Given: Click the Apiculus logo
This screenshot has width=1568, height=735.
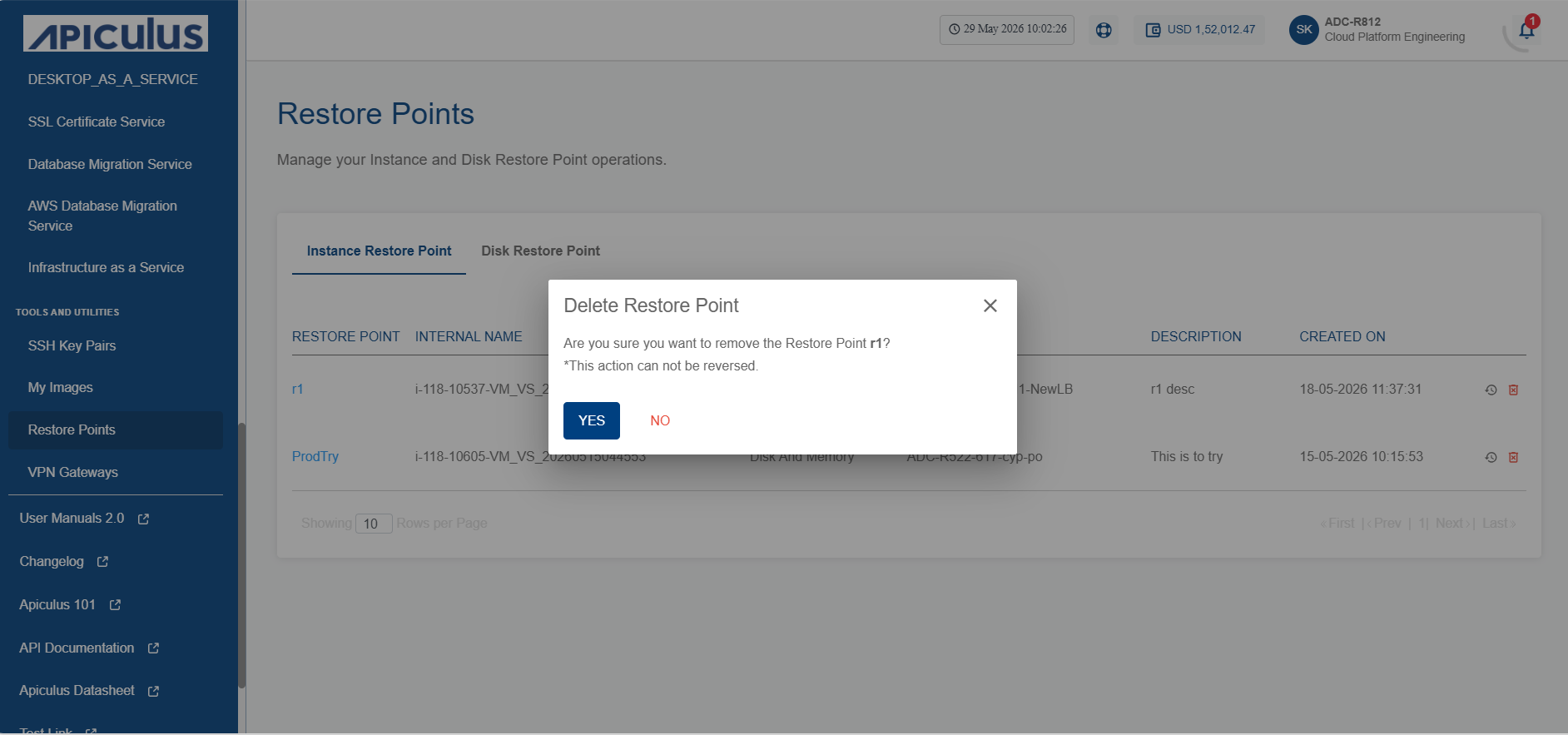Looking at the screenshot, I should pyautogui.click(x=116, y=34).
